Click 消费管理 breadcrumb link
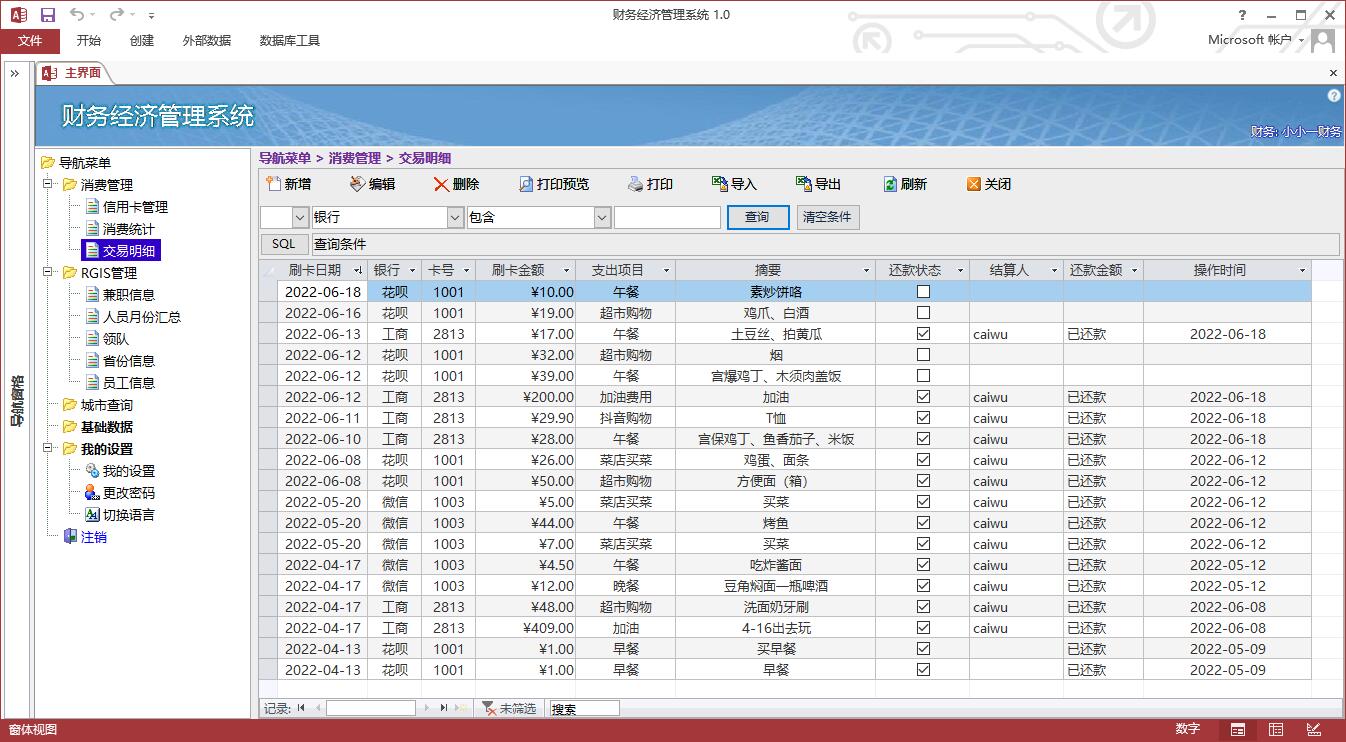The image size is (1346, 742). click(x=355, y=158)
